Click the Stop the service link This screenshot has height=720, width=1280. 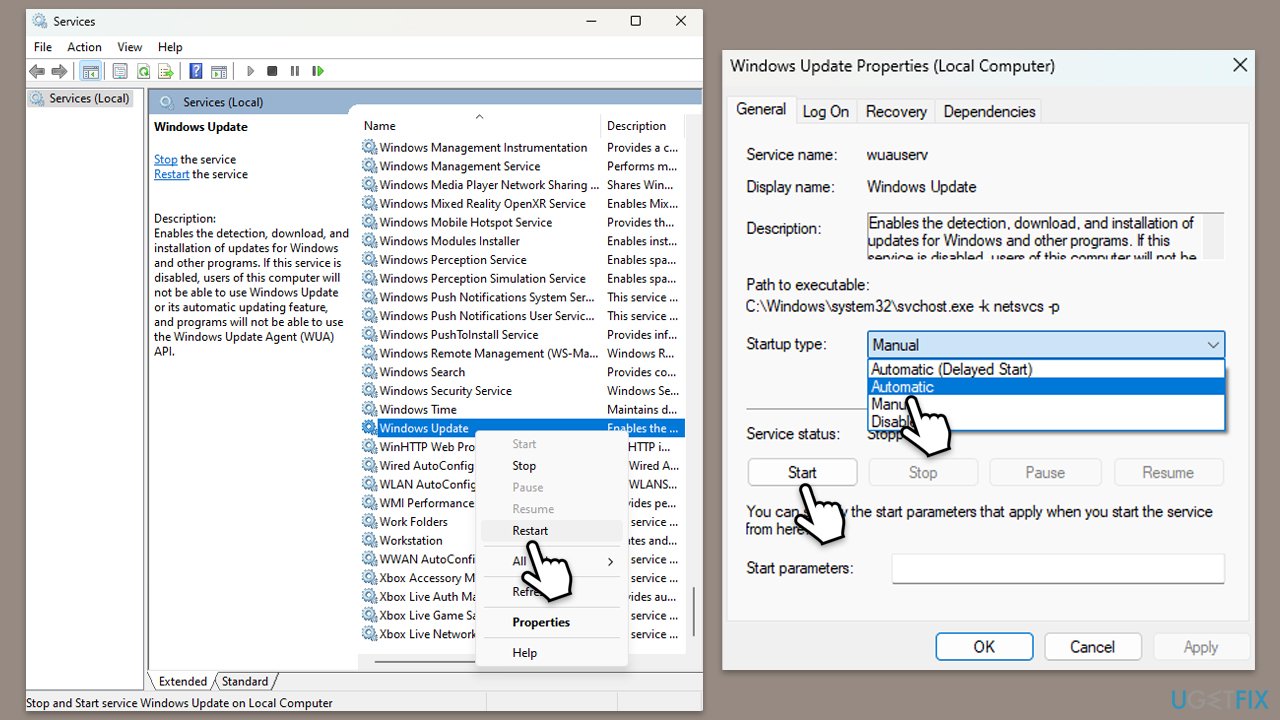click(x=166, y=160)
